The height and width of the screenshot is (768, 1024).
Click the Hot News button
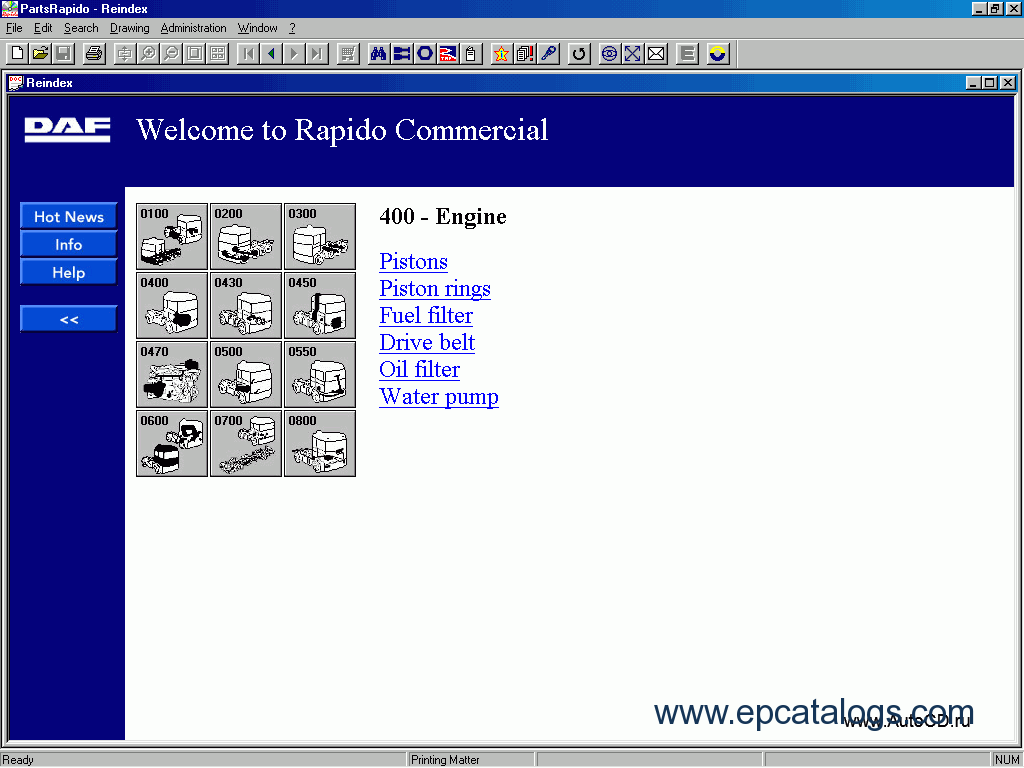(x=69, y=216)
